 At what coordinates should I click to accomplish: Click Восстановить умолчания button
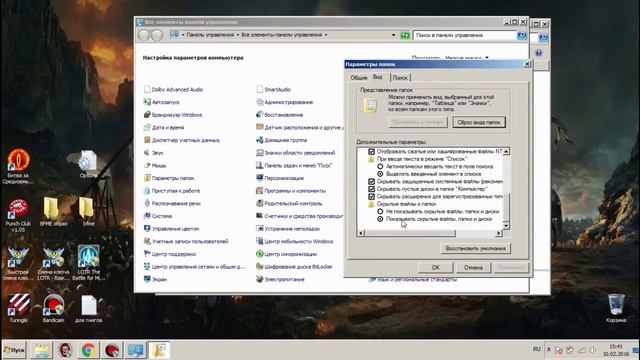476,249
